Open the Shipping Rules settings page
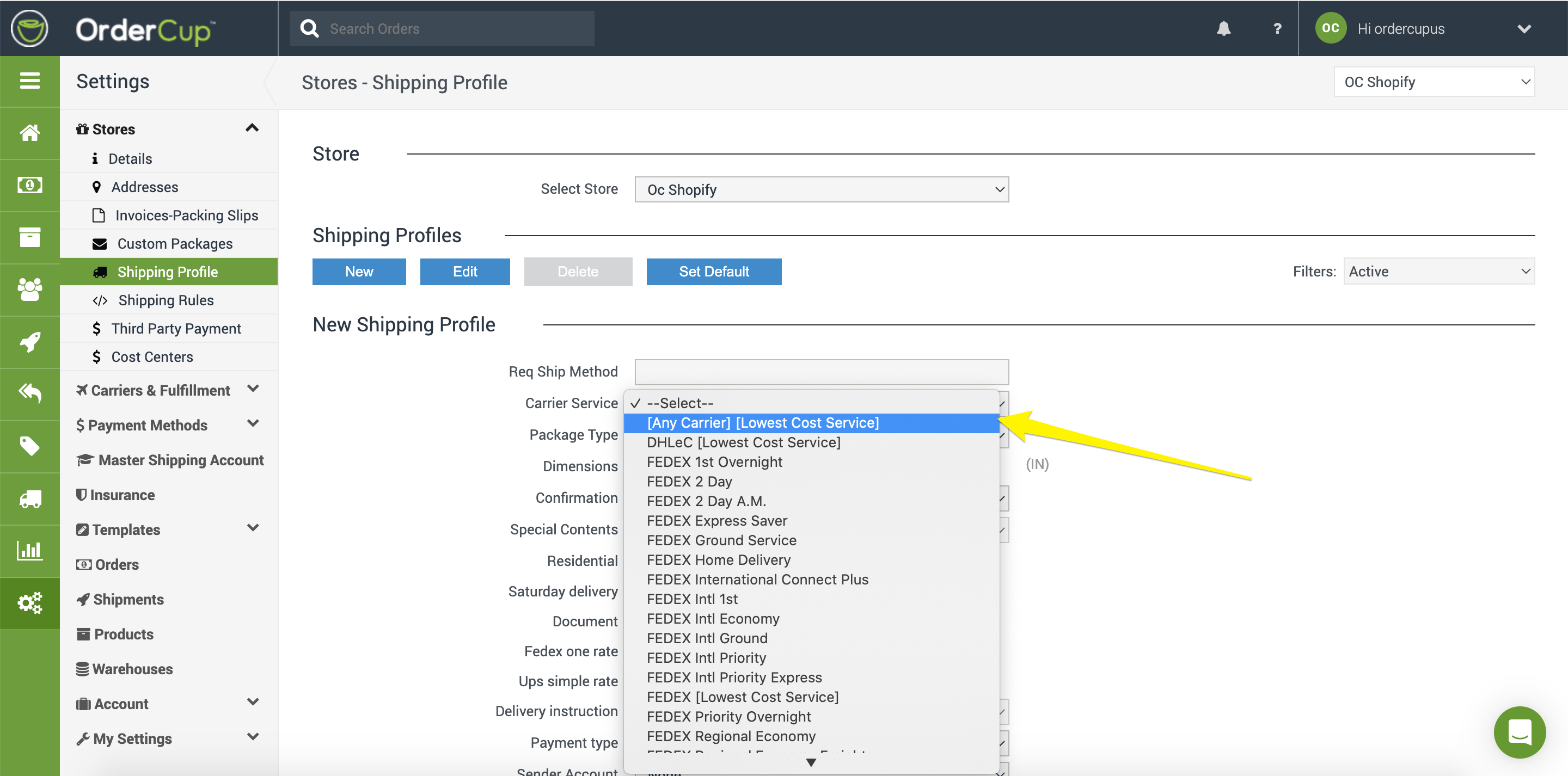 (x=166, y=300)
